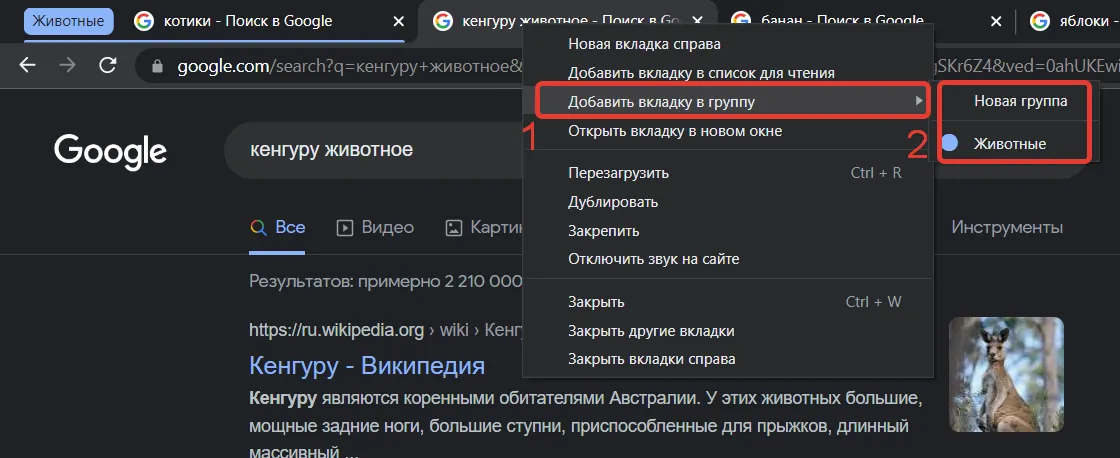This screenshot has width=1120, height=458.
Task: Choose Открыть вкладку в новом окне
Action: (x=728, y=131)
